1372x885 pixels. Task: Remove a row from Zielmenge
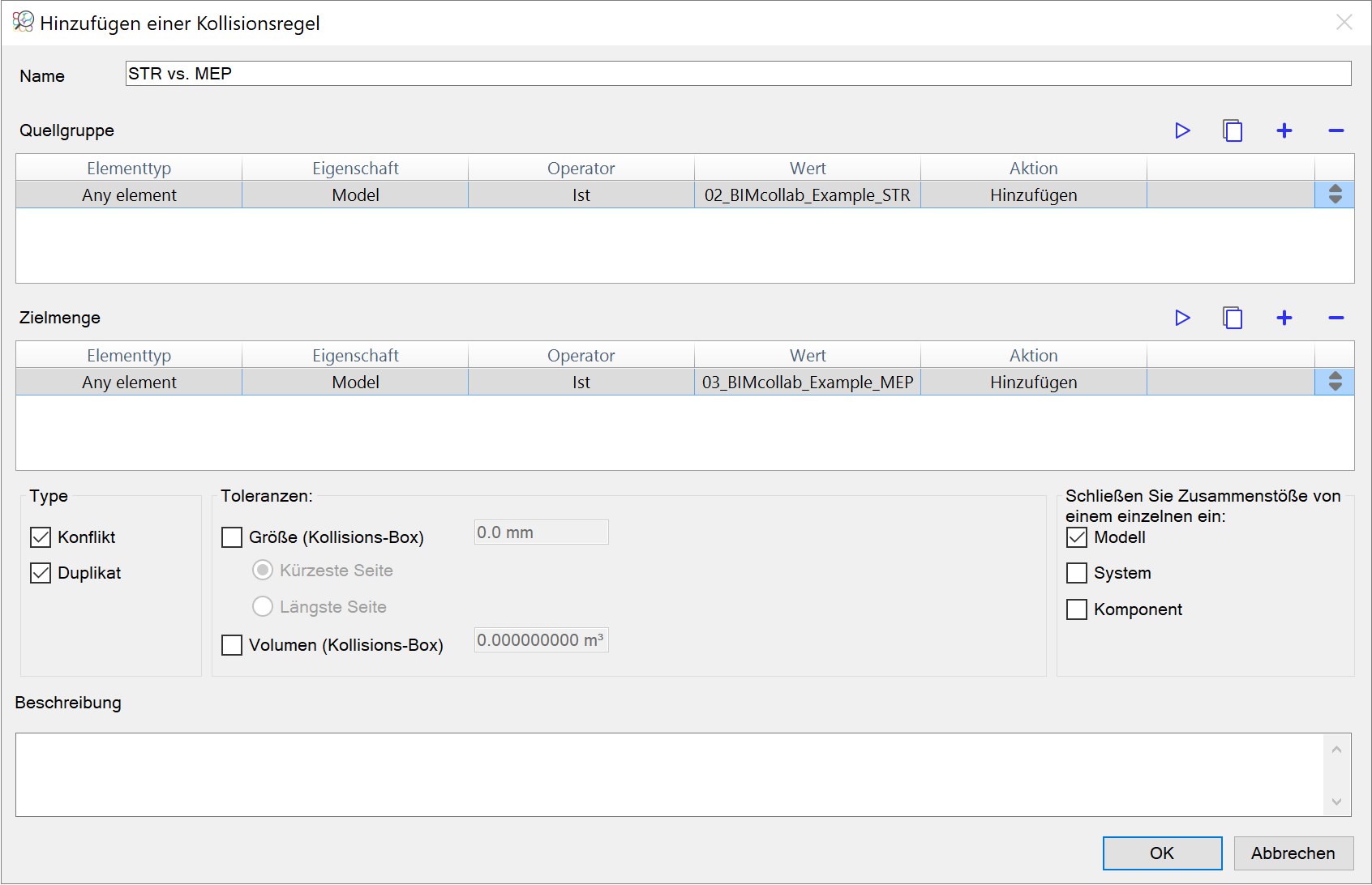(x=1336, y=318)
